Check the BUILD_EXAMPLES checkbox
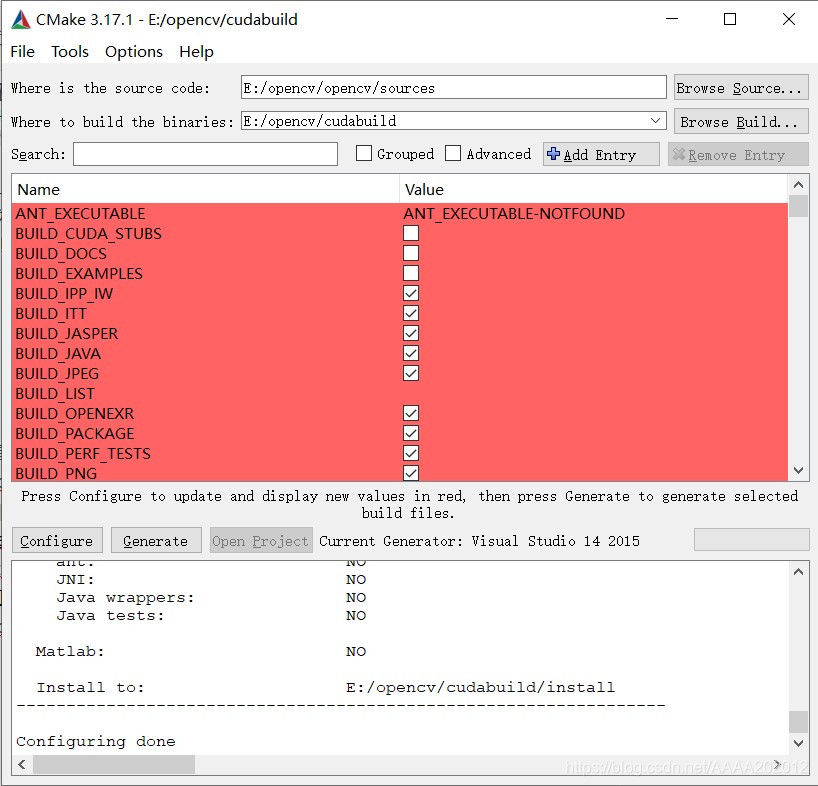818x786 pixels. tap(411, 273)
